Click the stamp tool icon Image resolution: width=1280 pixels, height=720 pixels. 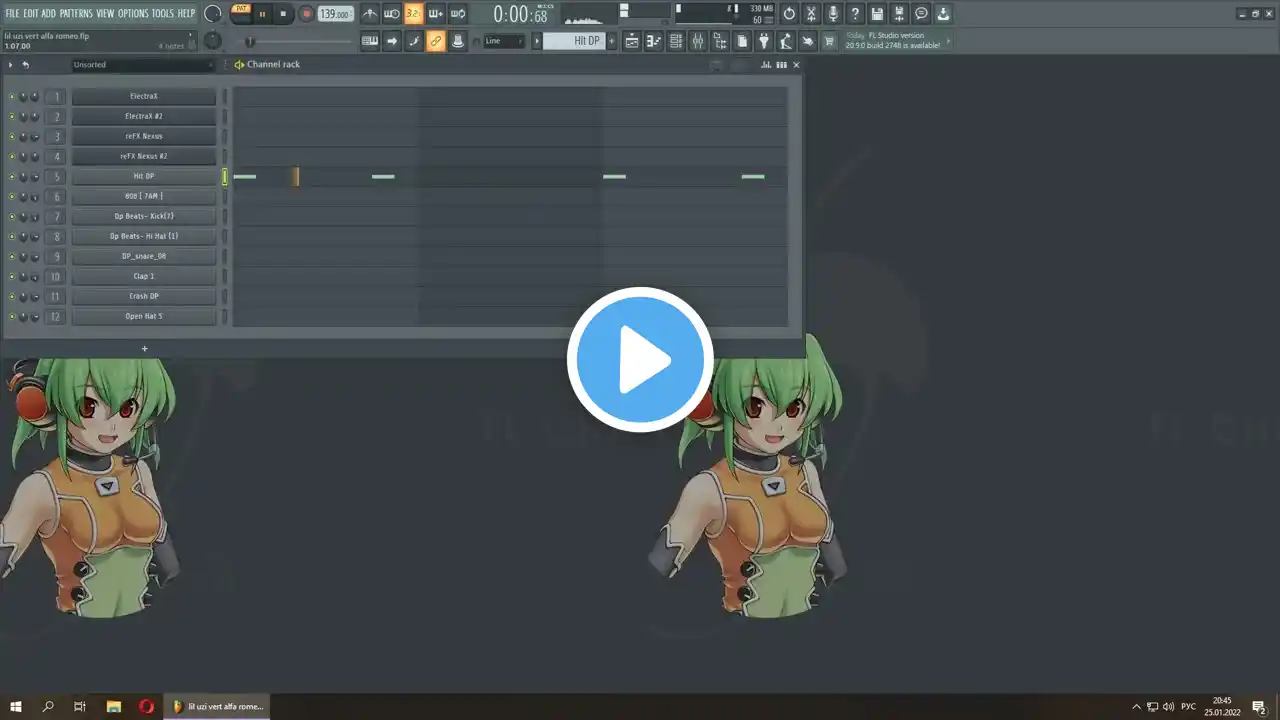point(457,41)
